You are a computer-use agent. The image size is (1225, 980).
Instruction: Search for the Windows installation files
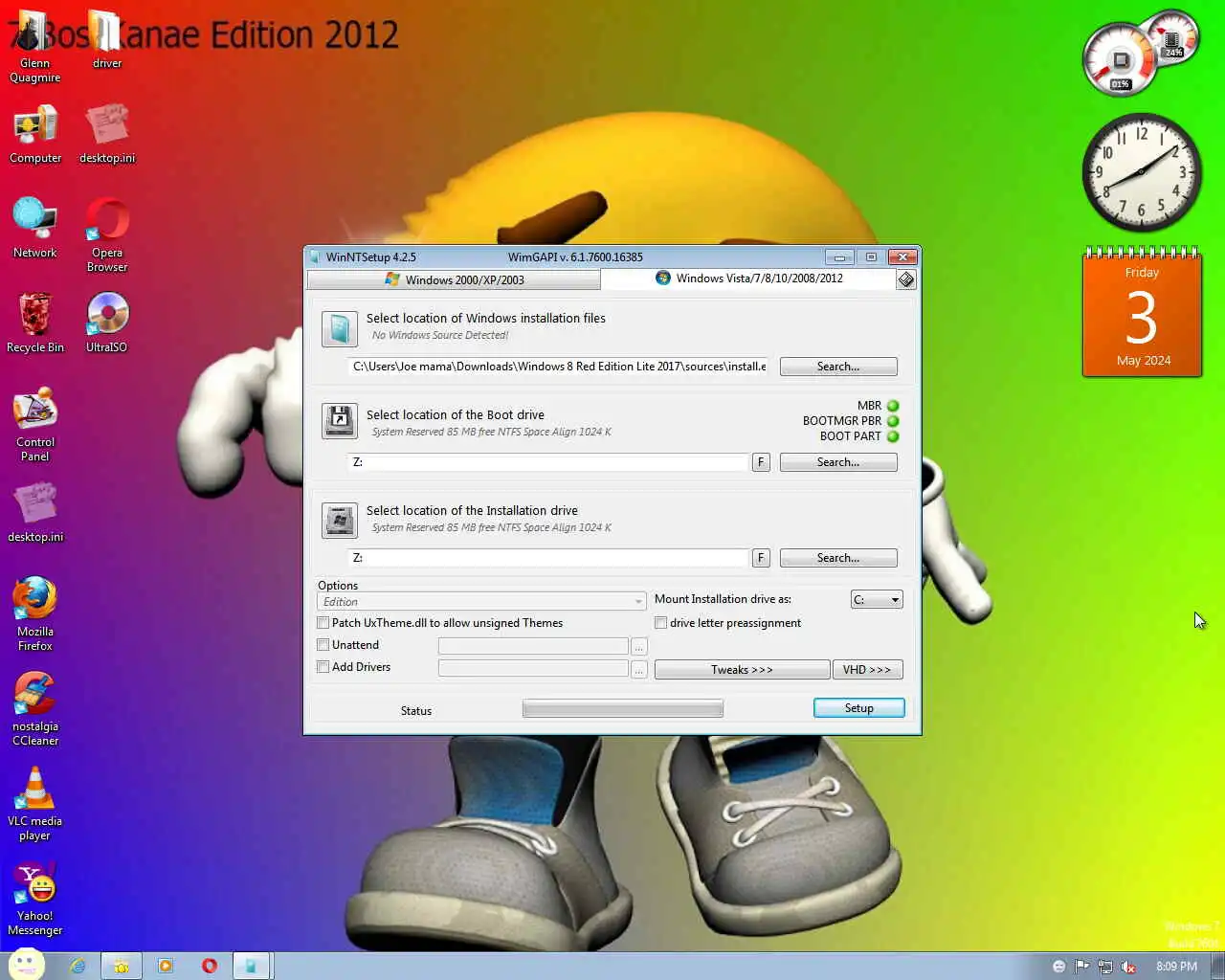pyautogui.click(x=838, y=367)
